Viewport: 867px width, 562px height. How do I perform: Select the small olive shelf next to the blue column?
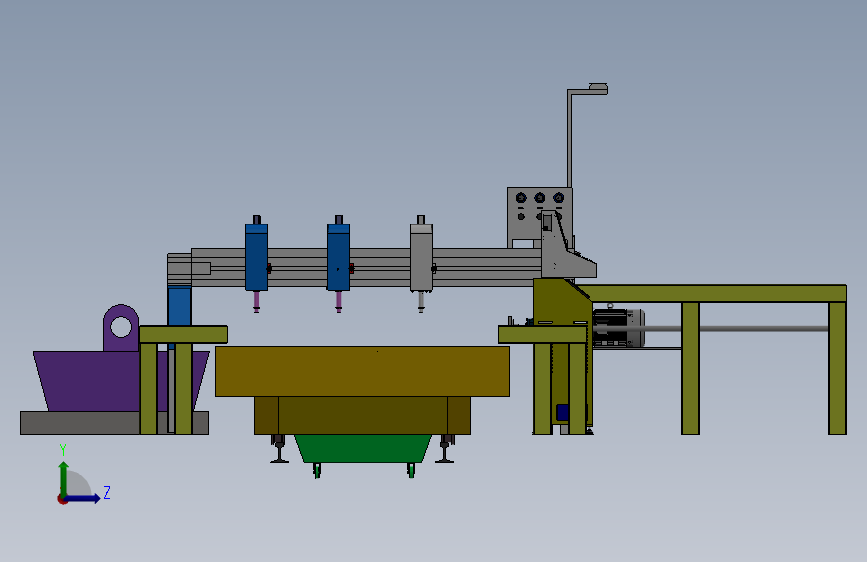(x=184, y=334)
